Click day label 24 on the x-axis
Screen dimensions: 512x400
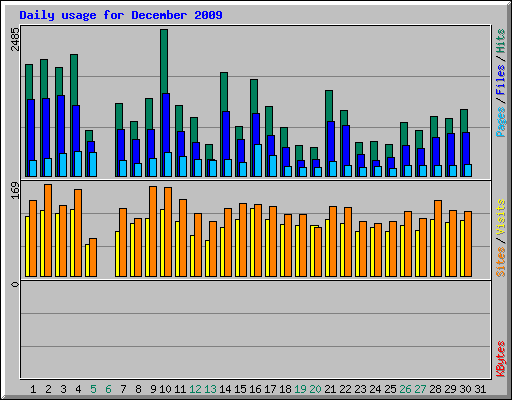click(375, 389)
